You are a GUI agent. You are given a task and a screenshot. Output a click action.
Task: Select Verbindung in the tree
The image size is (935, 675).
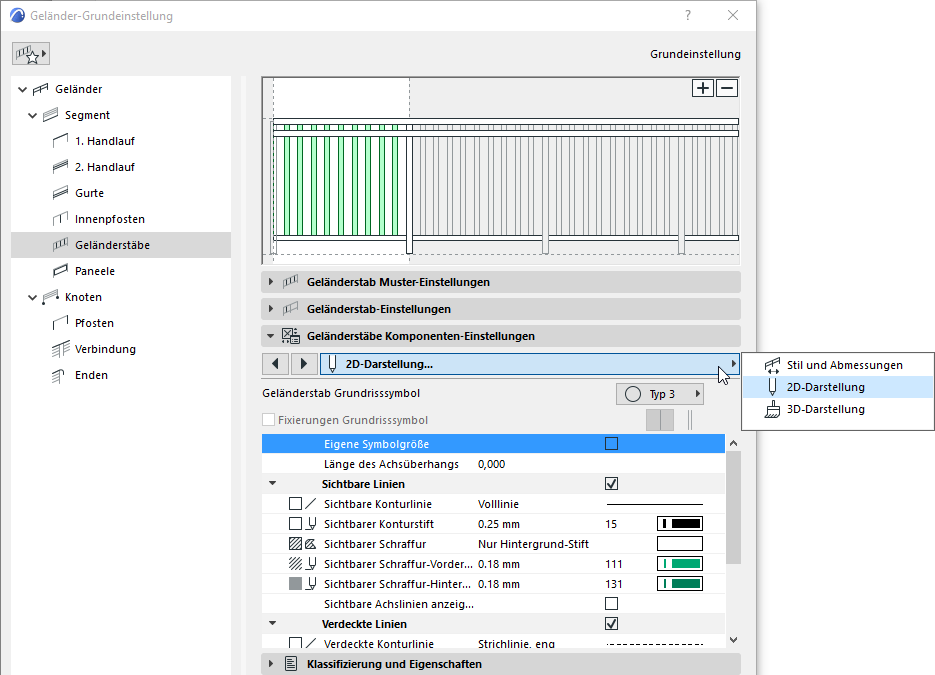(106, 349)
